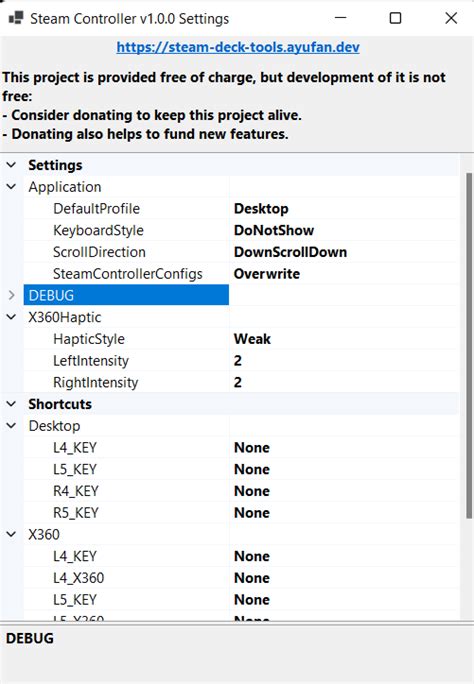Select Desktop L5_KEY shortcut label
Image resolution: width=474 pixels, height=684 pixels.
pos(75,469)
